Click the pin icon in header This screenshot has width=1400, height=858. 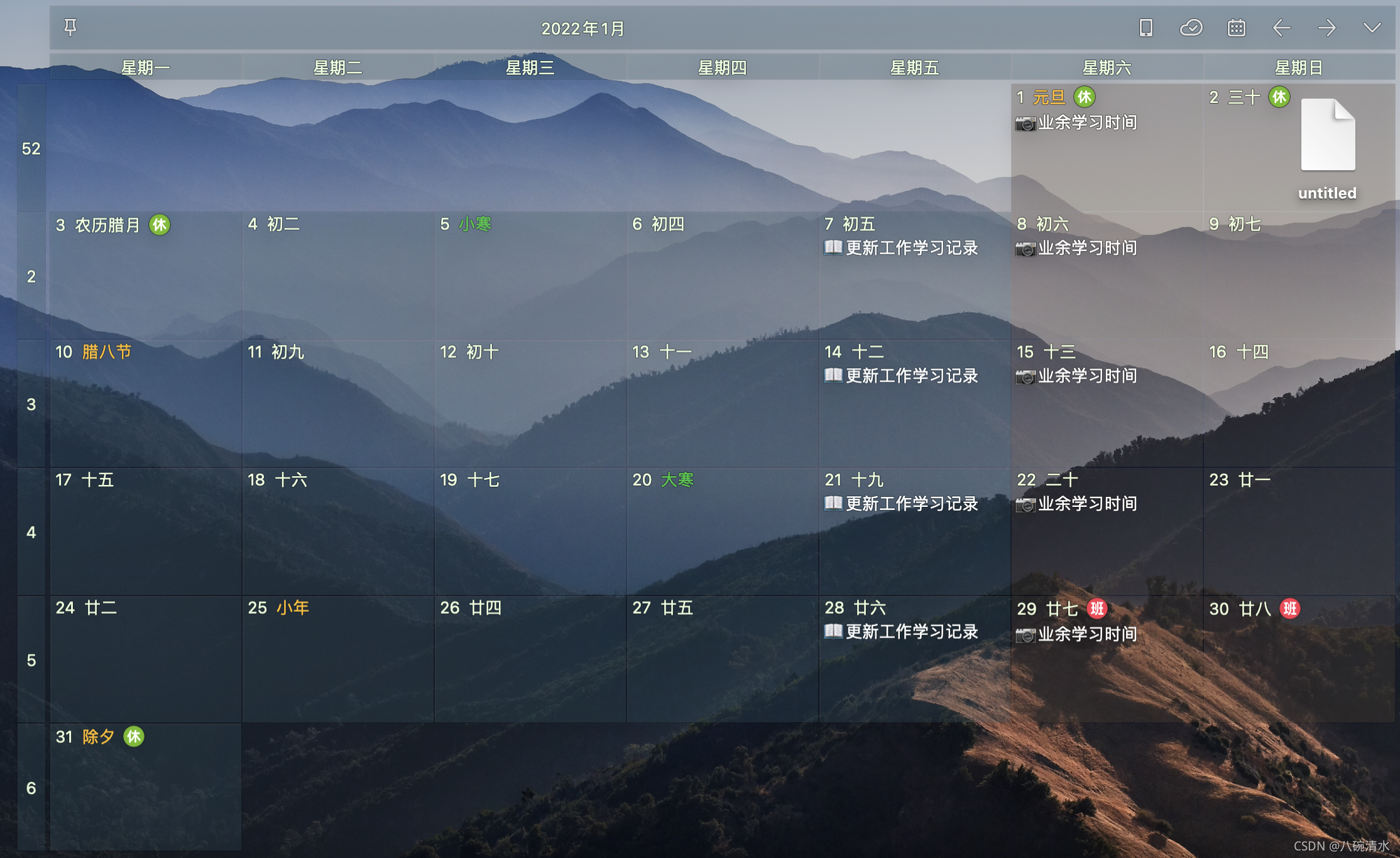70,28
